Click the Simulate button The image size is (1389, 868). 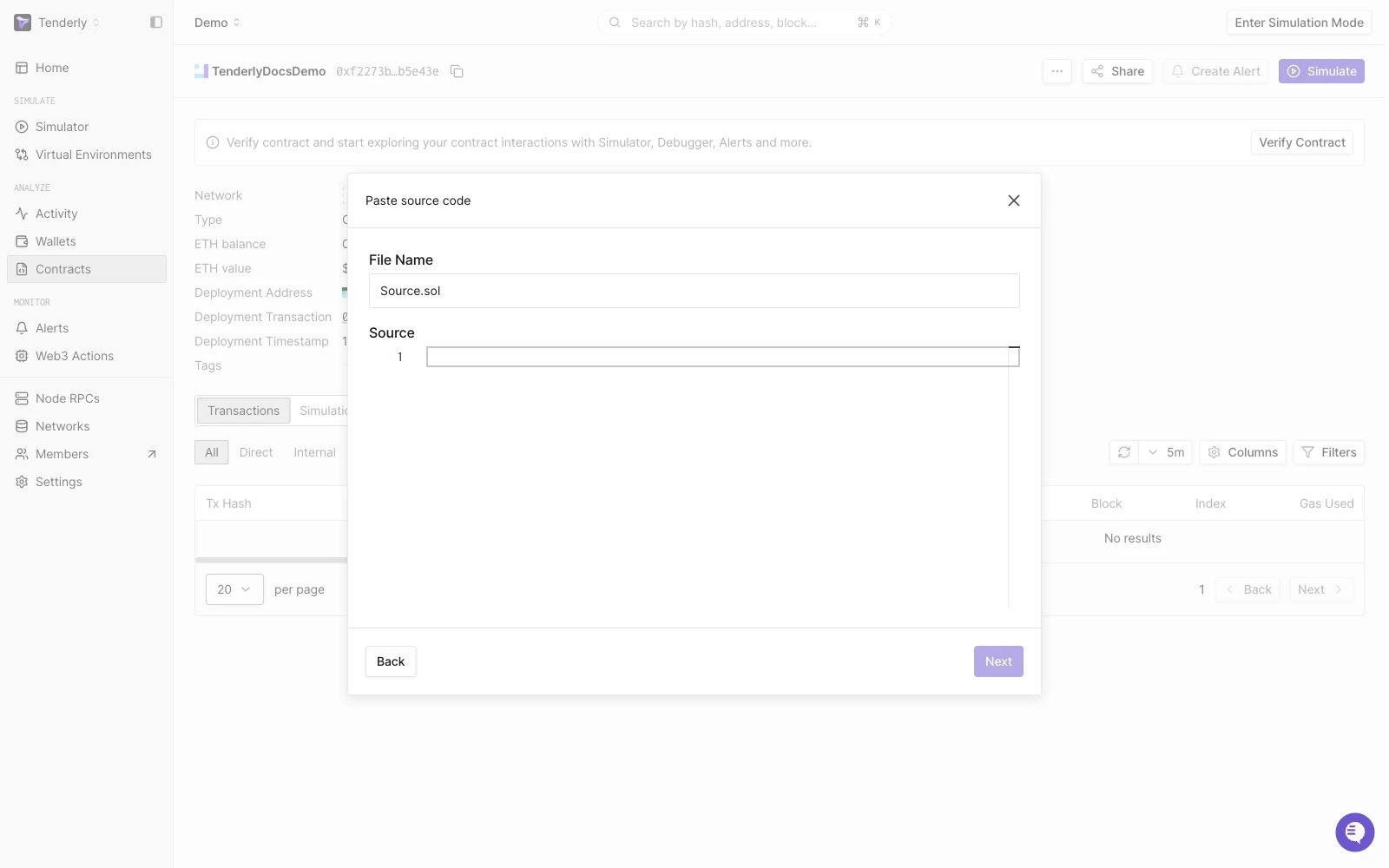[1321, 71]
